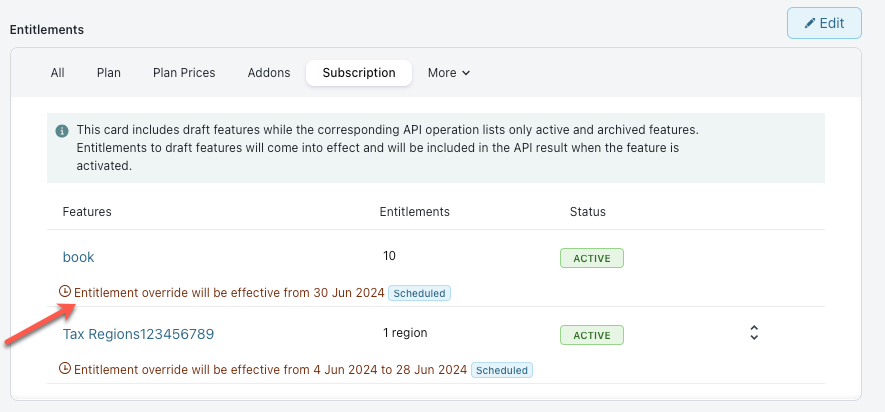Click the ACTIVE status badge for Tax Regions
The image size is (885, 412).
[591, 335]
